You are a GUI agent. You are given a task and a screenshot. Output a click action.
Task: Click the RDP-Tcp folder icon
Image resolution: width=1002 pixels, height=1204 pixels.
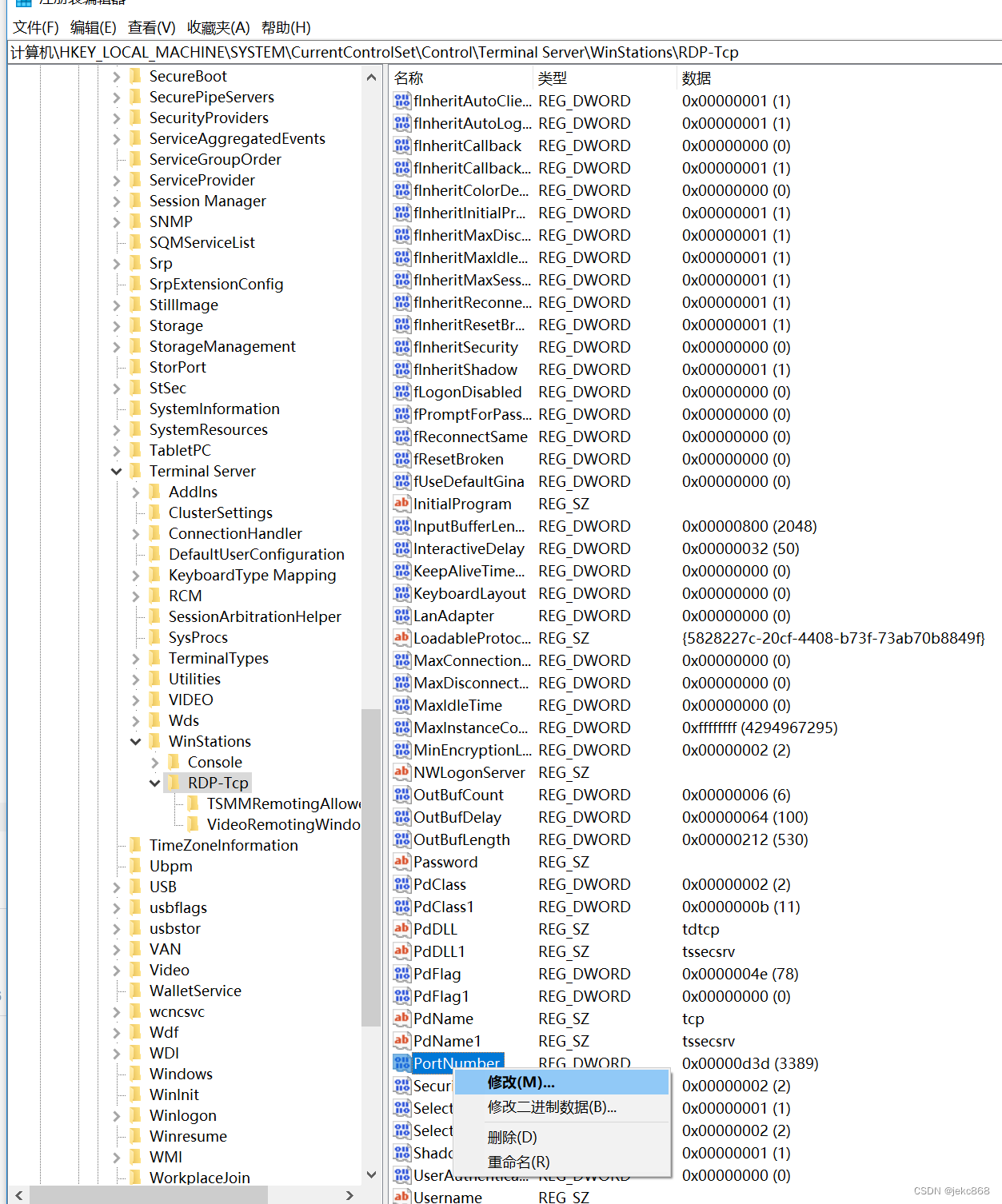click(x=175, y=783)
